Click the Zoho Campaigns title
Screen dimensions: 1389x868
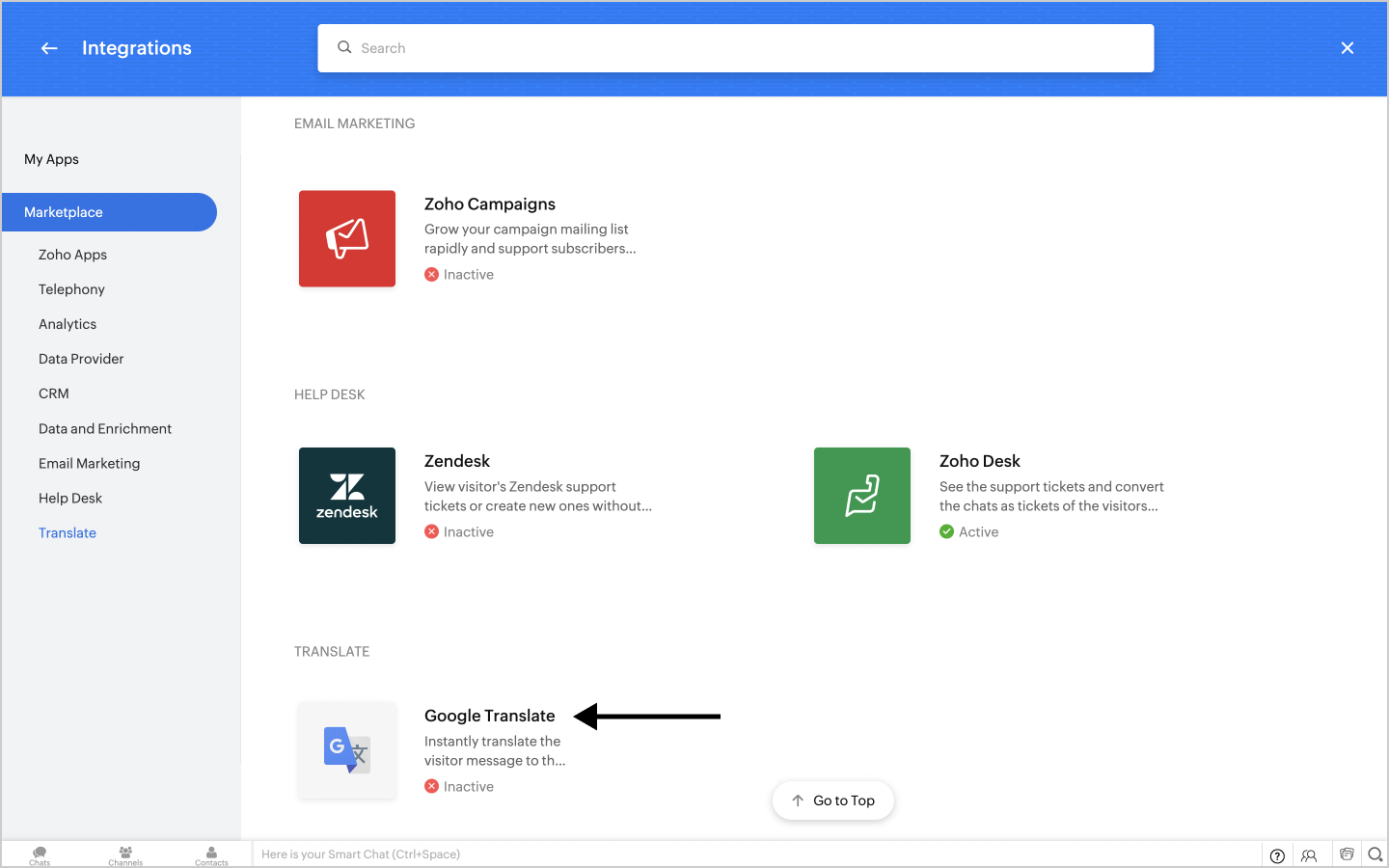490,204
